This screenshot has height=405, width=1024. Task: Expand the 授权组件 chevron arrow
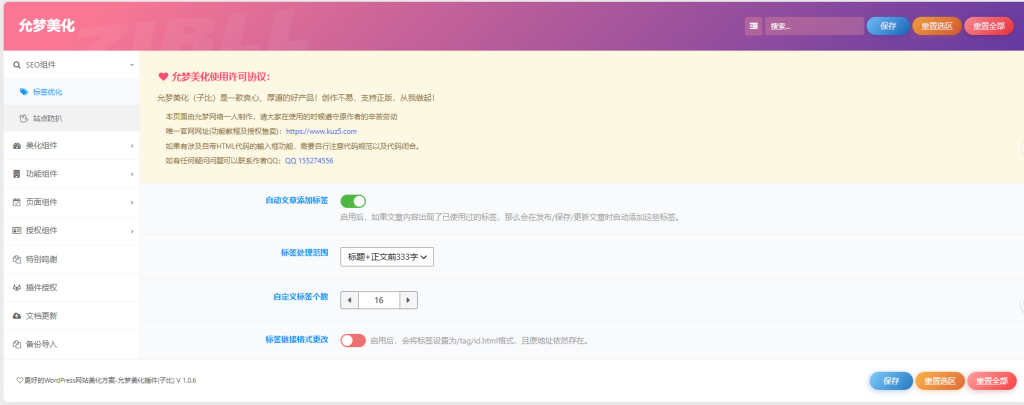coord(132,231)
